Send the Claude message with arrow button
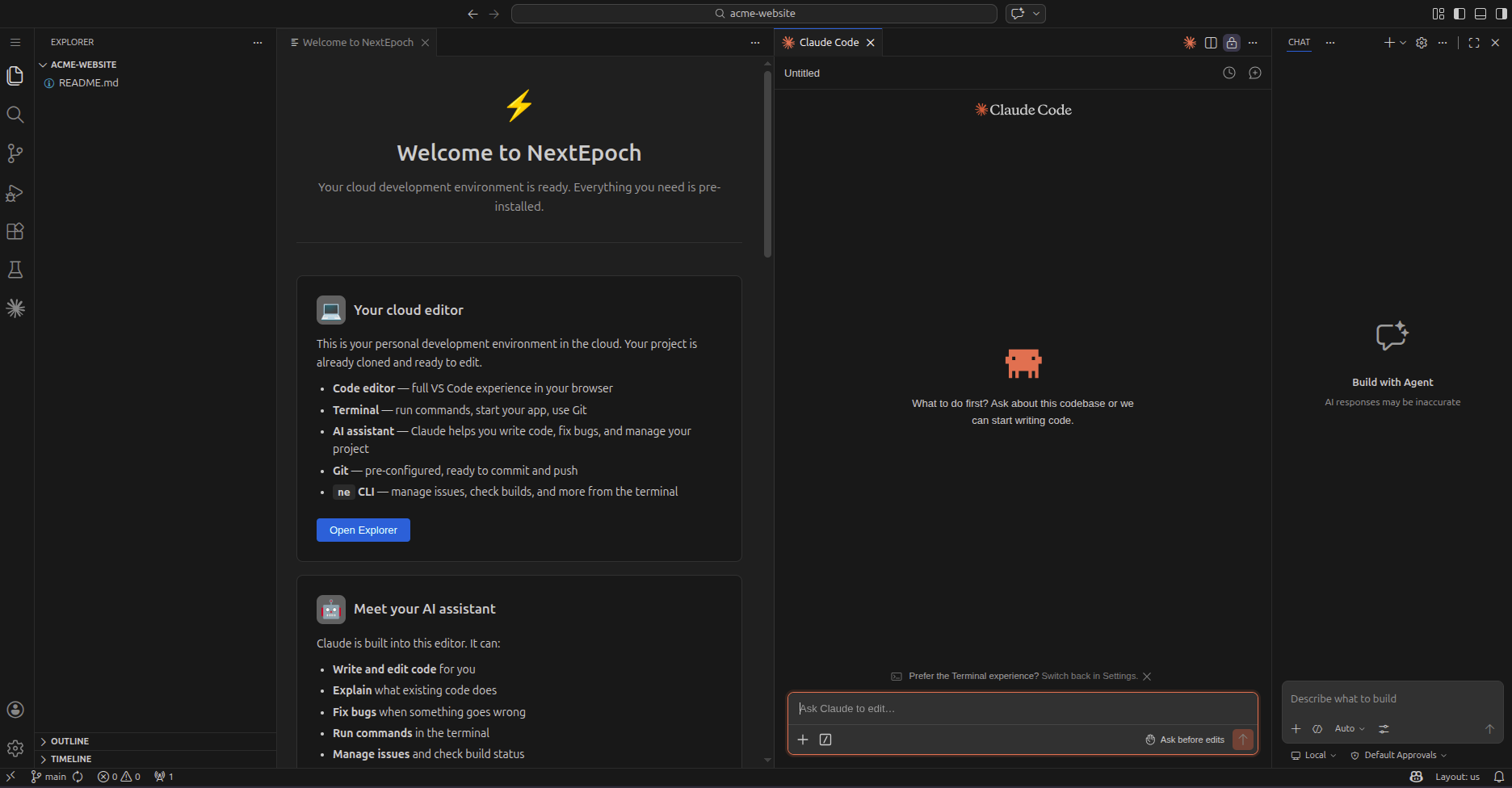This screenshot has width=1512, height=788. pyautogui.click(x=1243, y=740)
